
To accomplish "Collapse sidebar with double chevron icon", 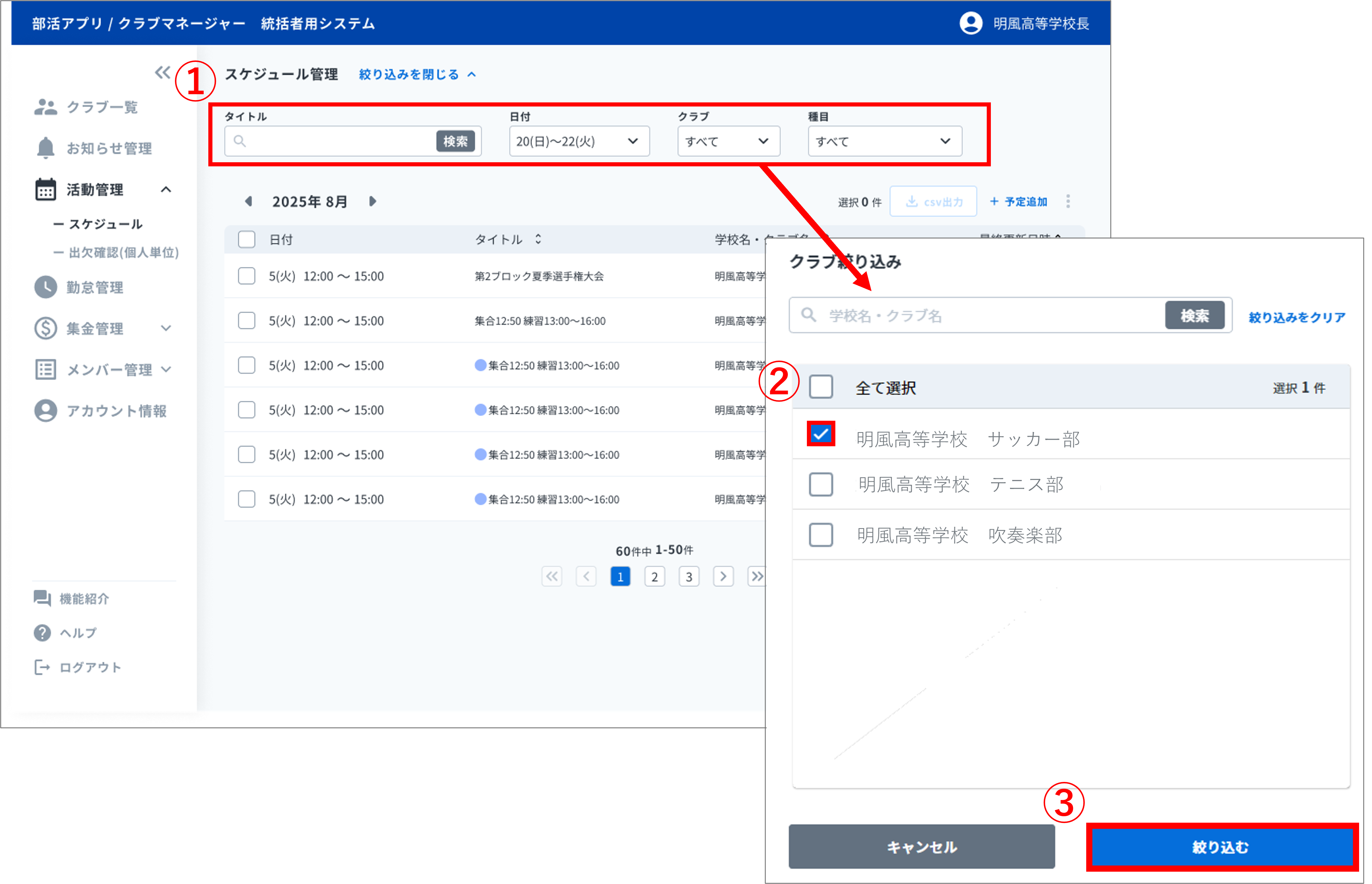I will [x=163, y=72].
